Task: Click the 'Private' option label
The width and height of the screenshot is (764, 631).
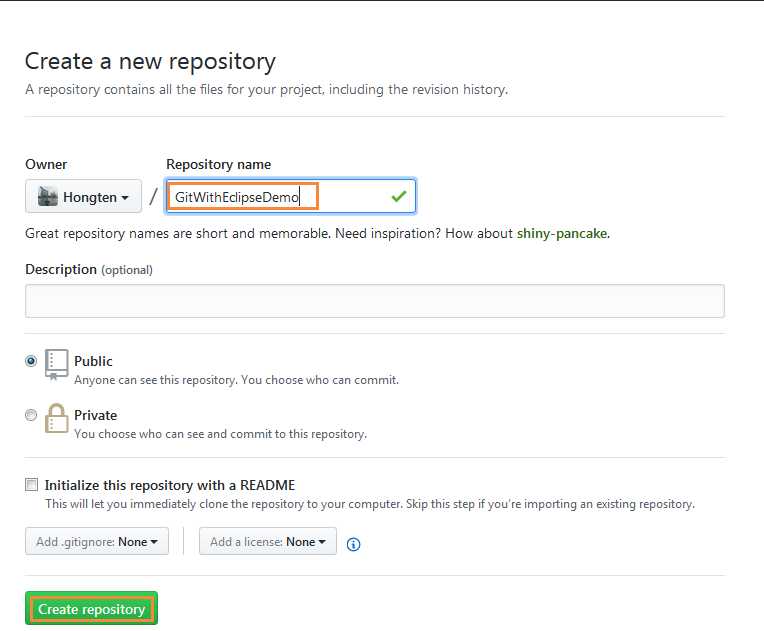Action: pos(96,415)
